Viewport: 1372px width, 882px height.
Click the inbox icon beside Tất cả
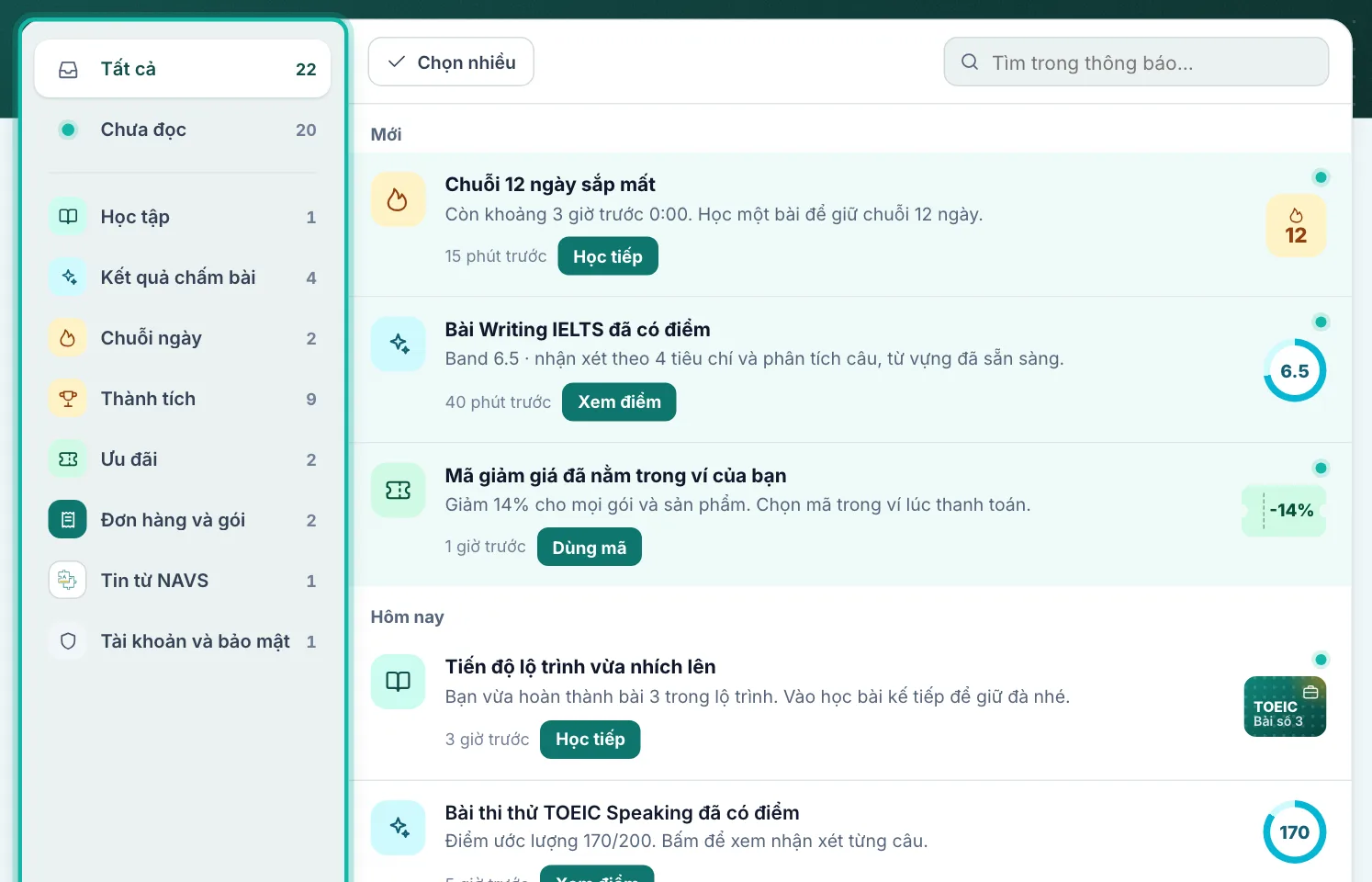68,70
